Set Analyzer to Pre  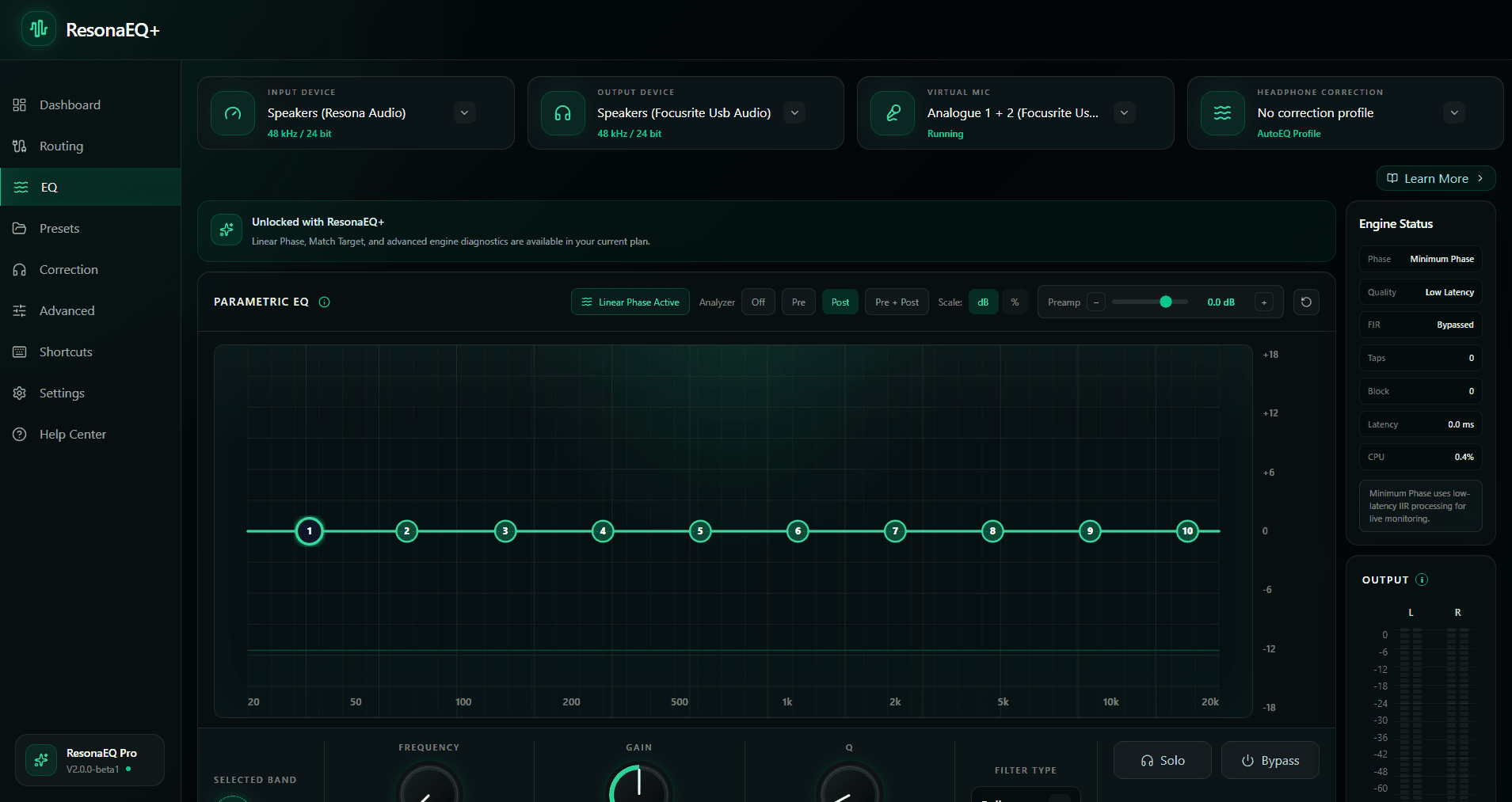pyautogui.click(x=798, y=302)
